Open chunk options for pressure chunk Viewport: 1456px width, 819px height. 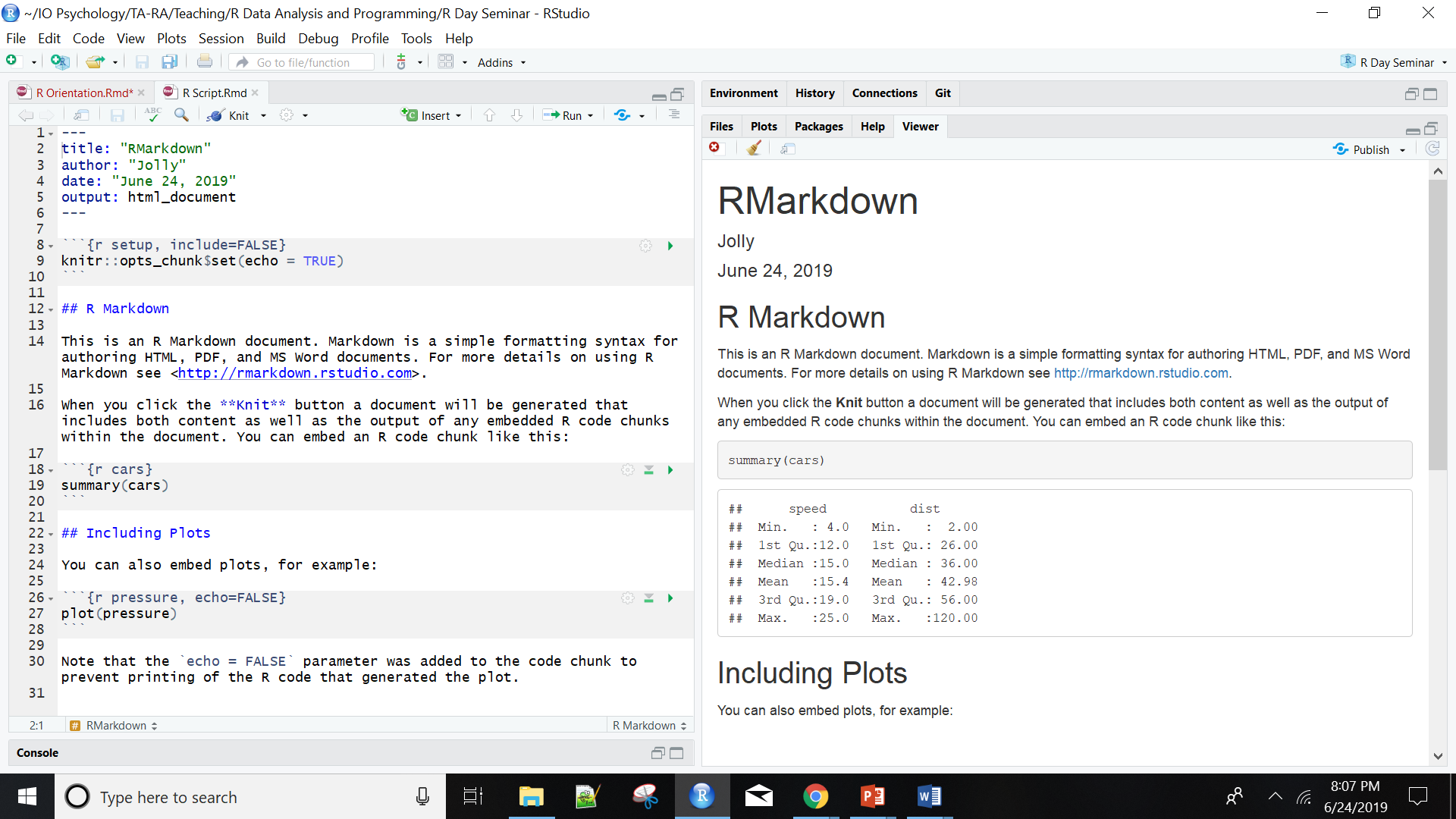[627, 598]
